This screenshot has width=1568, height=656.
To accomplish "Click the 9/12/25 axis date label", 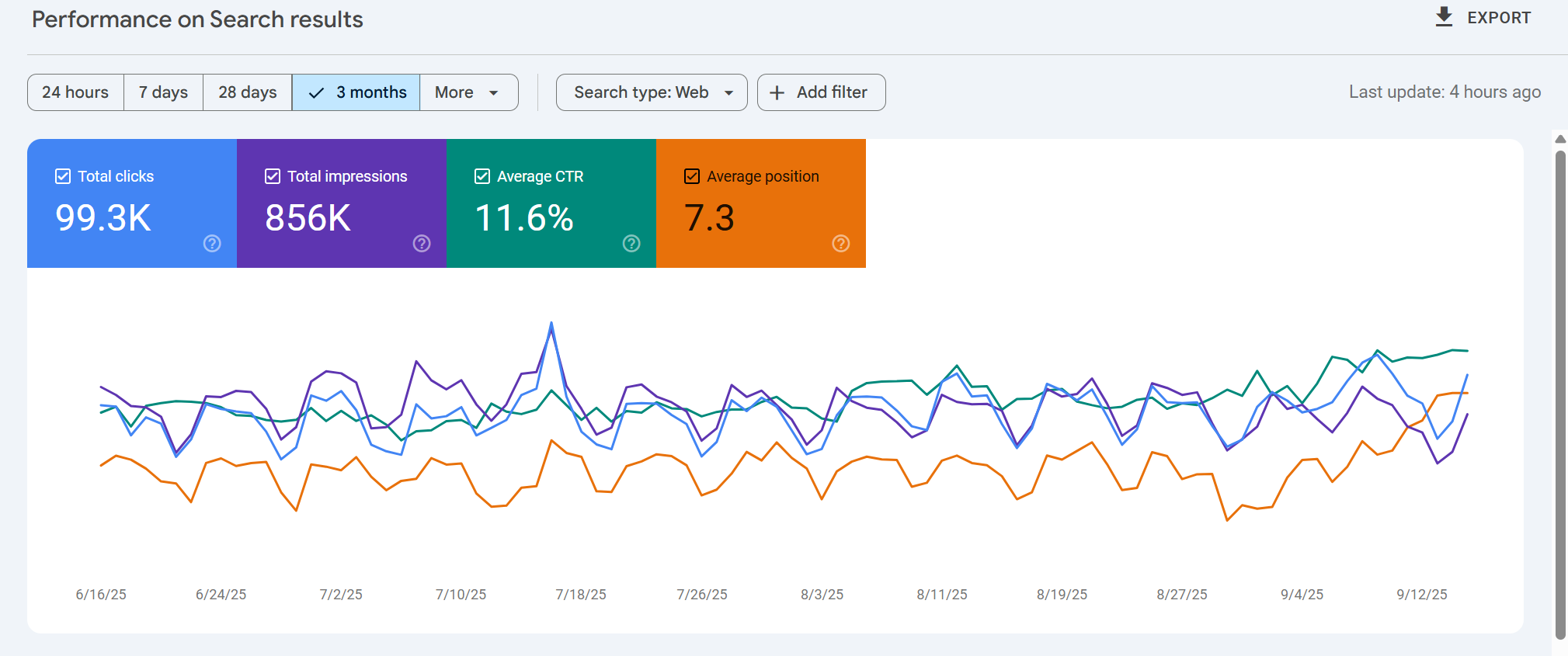I will point(1422,595).
